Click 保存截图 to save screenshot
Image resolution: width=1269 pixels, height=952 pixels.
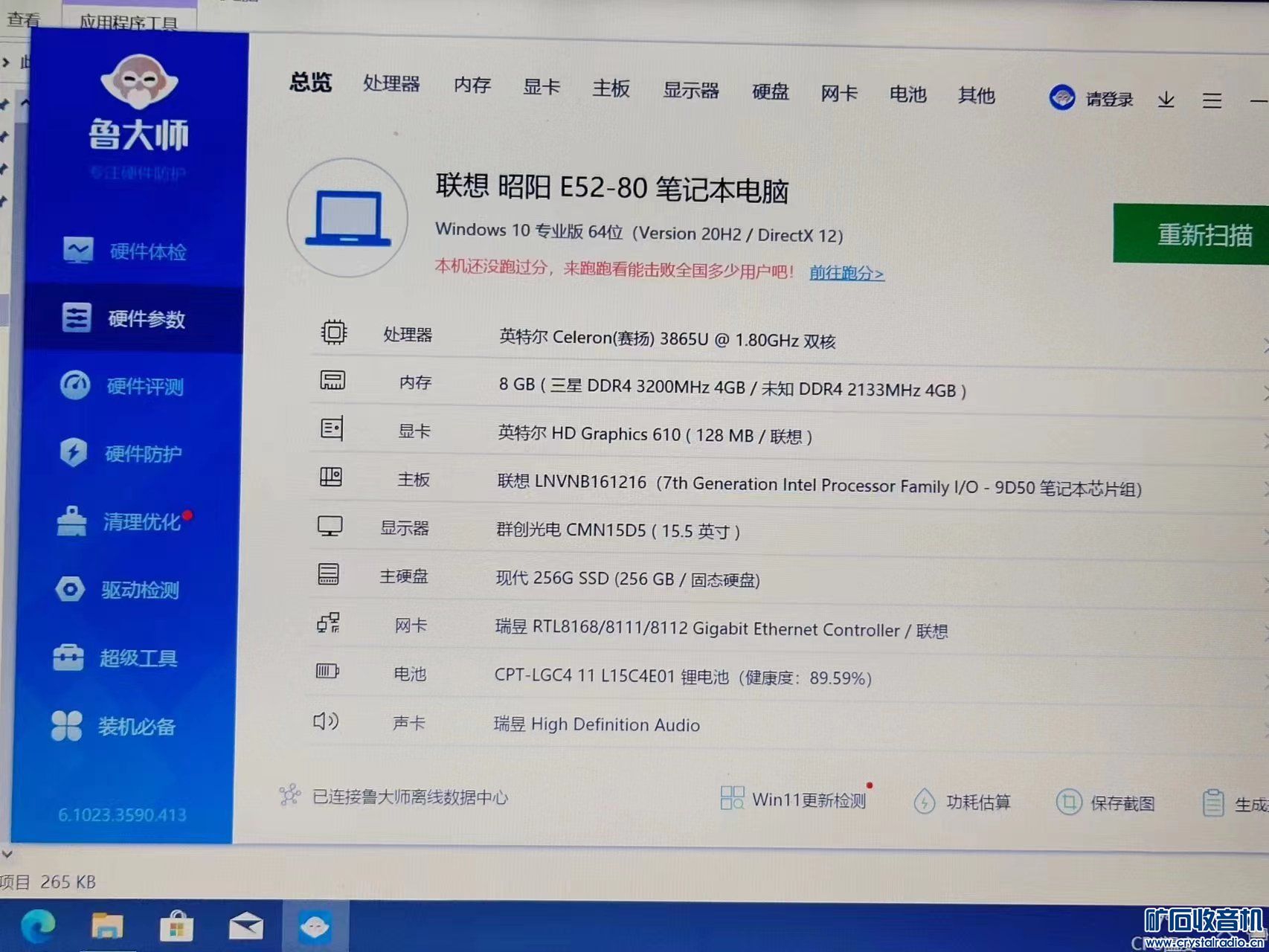tap(1105, 803)
